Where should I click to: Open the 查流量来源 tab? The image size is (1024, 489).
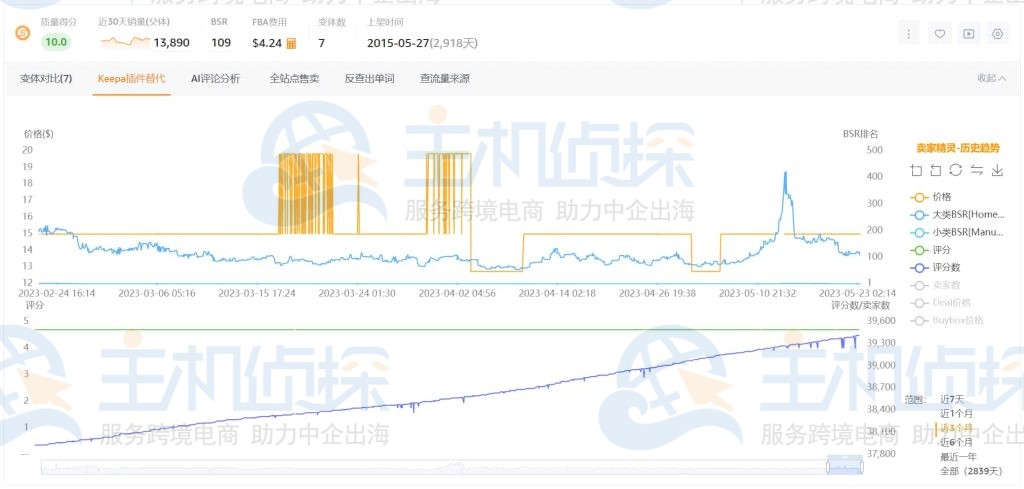pos(445,78)
